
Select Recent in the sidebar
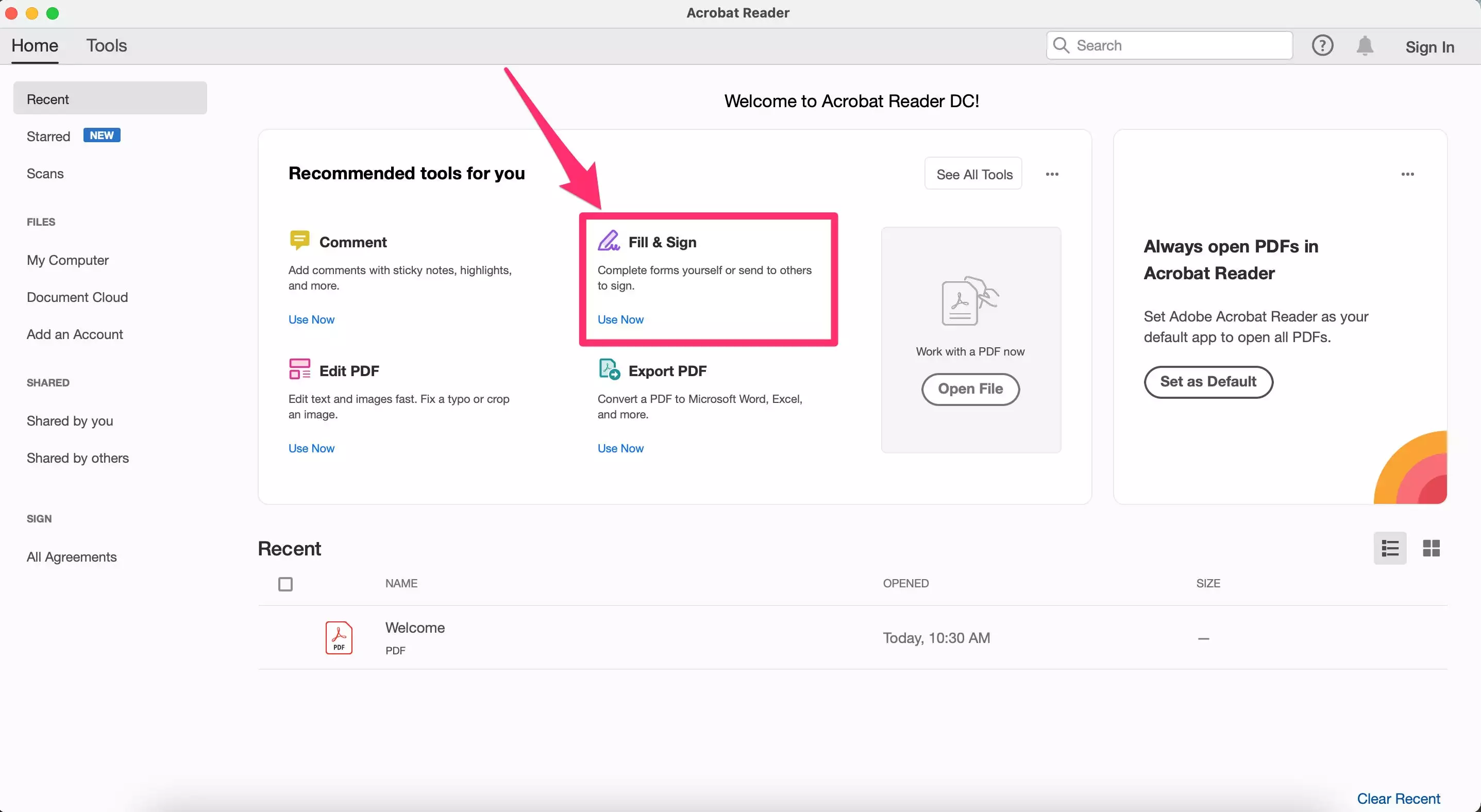pos(110,98)
